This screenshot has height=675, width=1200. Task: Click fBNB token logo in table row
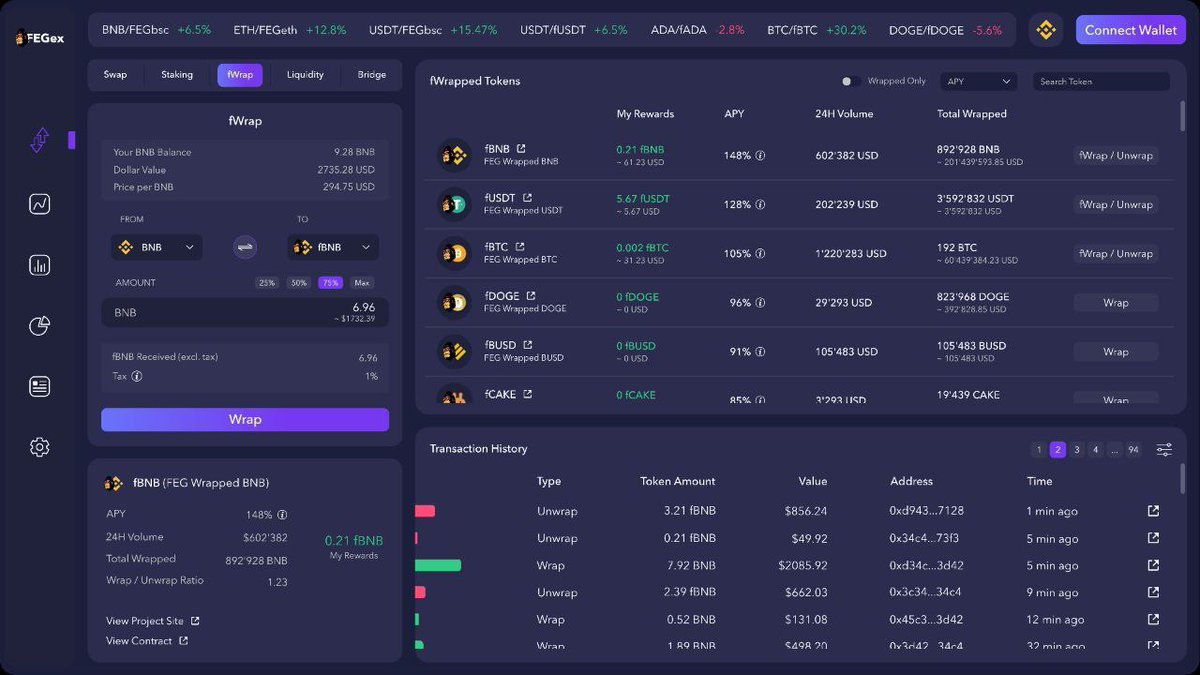455,155
